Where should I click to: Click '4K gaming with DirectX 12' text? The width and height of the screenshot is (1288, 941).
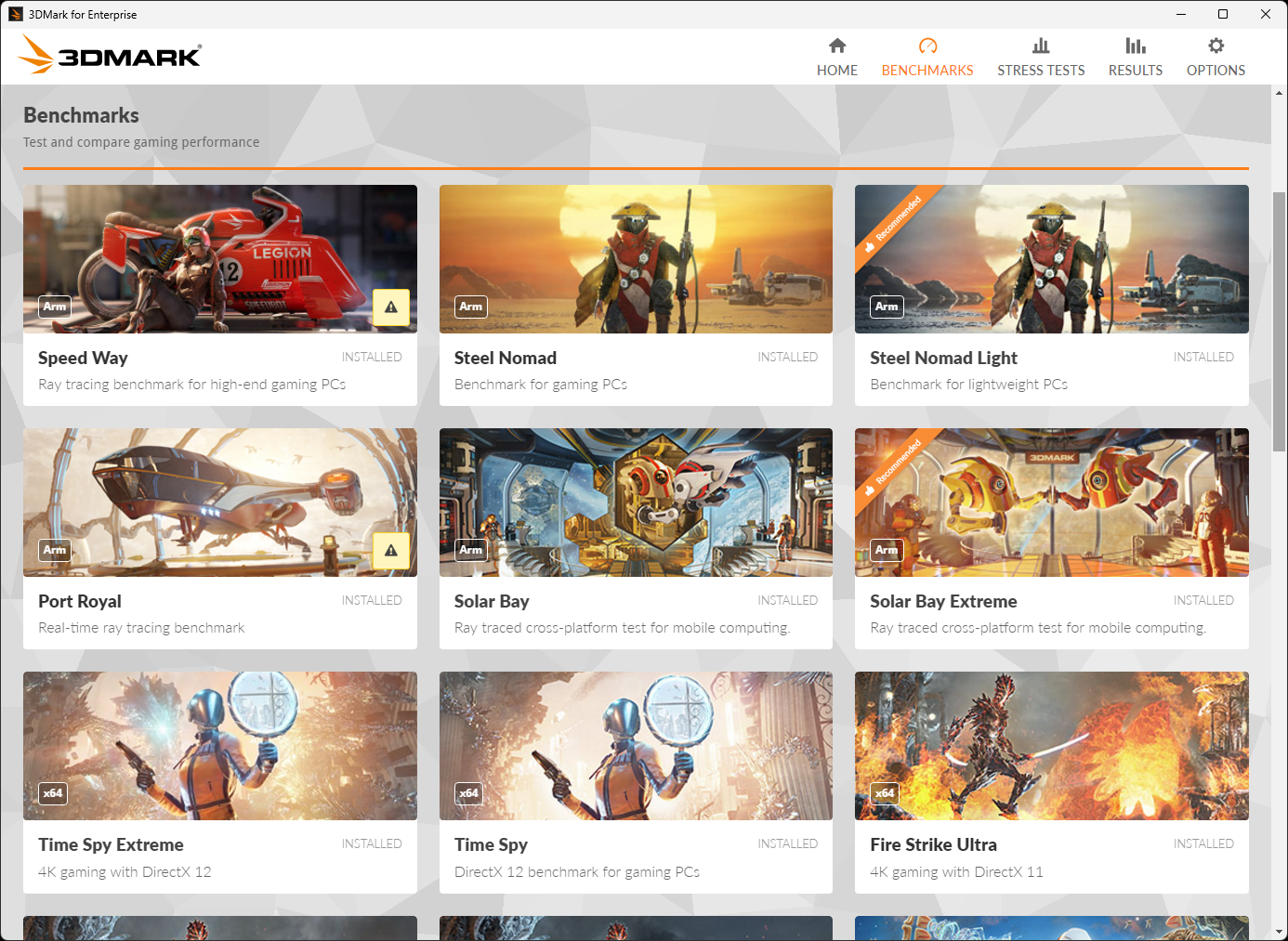click(125, 872)
